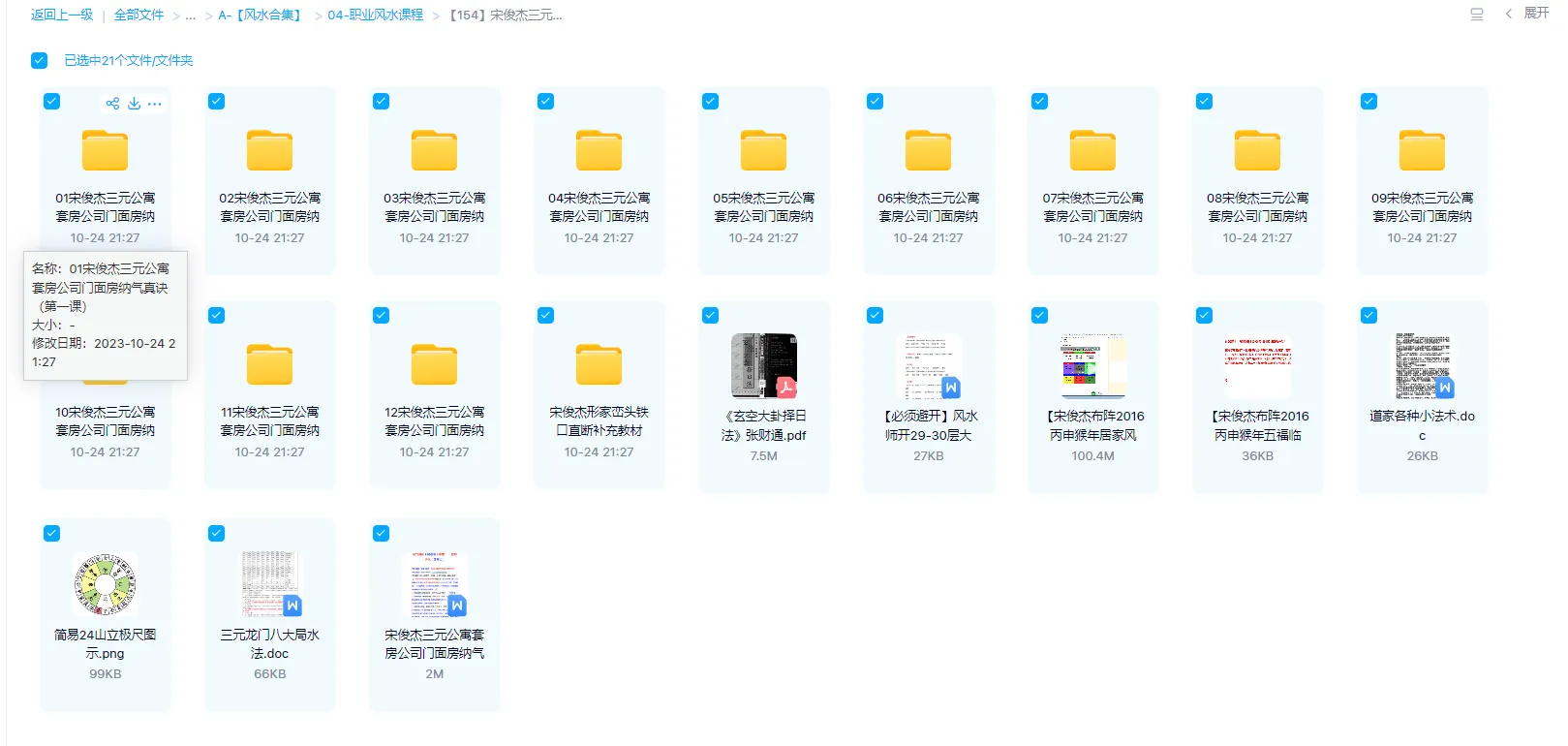
Task: Deselect the checkbox on folder 09宋俊杰三元公寓
Action: 1368,102
